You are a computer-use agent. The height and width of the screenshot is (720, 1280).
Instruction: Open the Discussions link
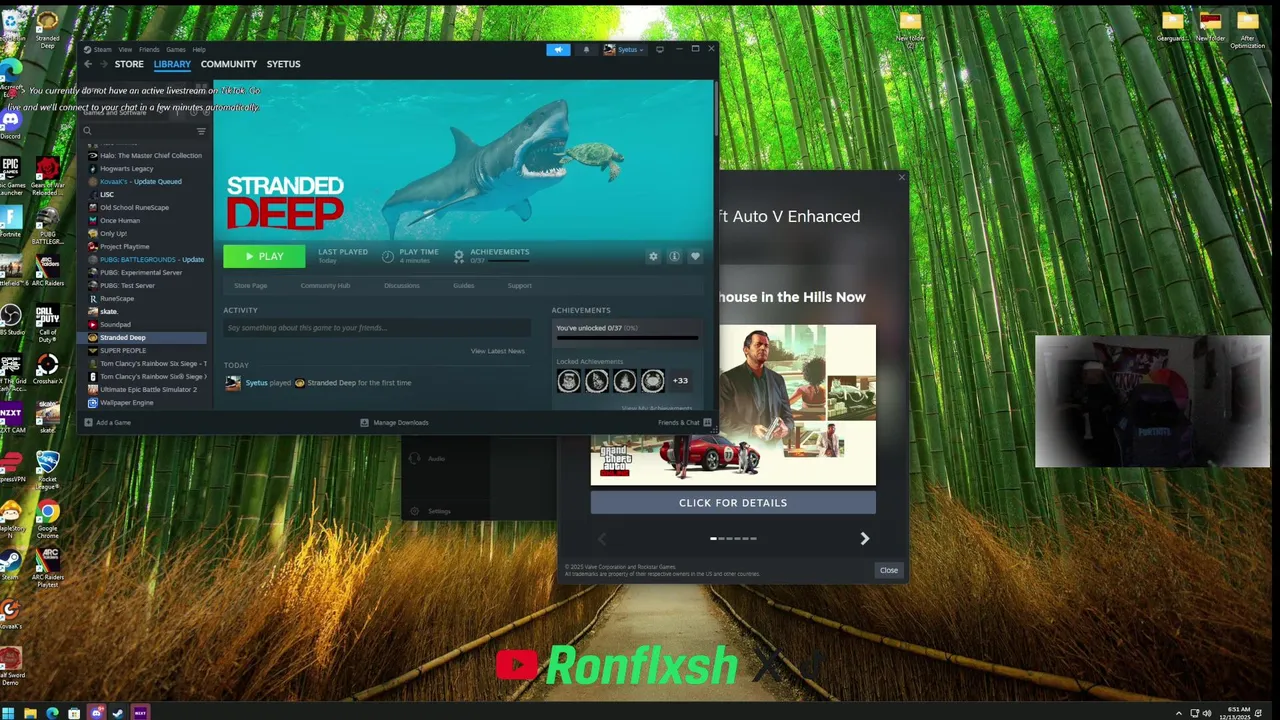click(x=402, y=286)
